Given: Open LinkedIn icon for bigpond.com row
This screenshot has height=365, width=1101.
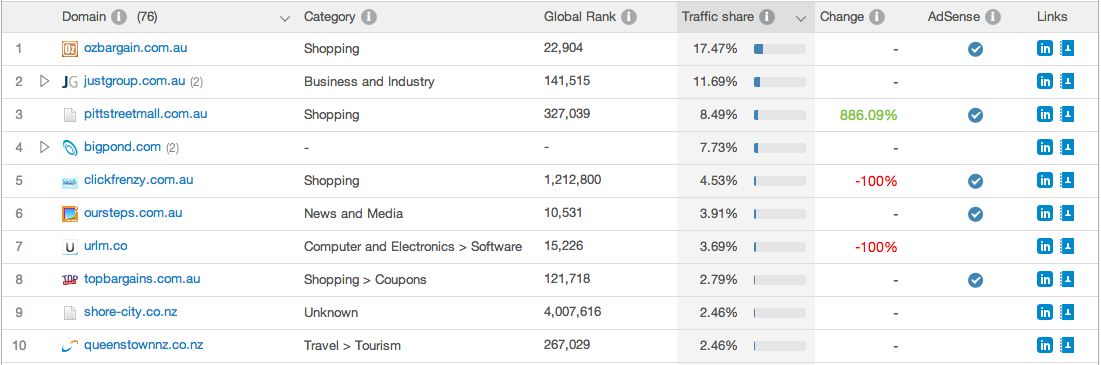Looking at the screenshot, I should [1045, 147].
